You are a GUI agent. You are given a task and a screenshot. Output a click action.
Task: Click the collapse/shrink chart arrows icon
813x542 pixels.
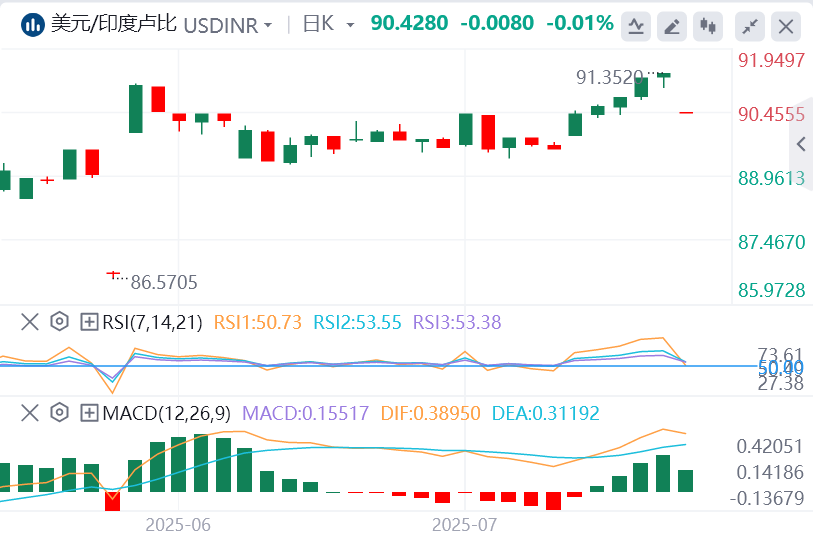(750, 26)
